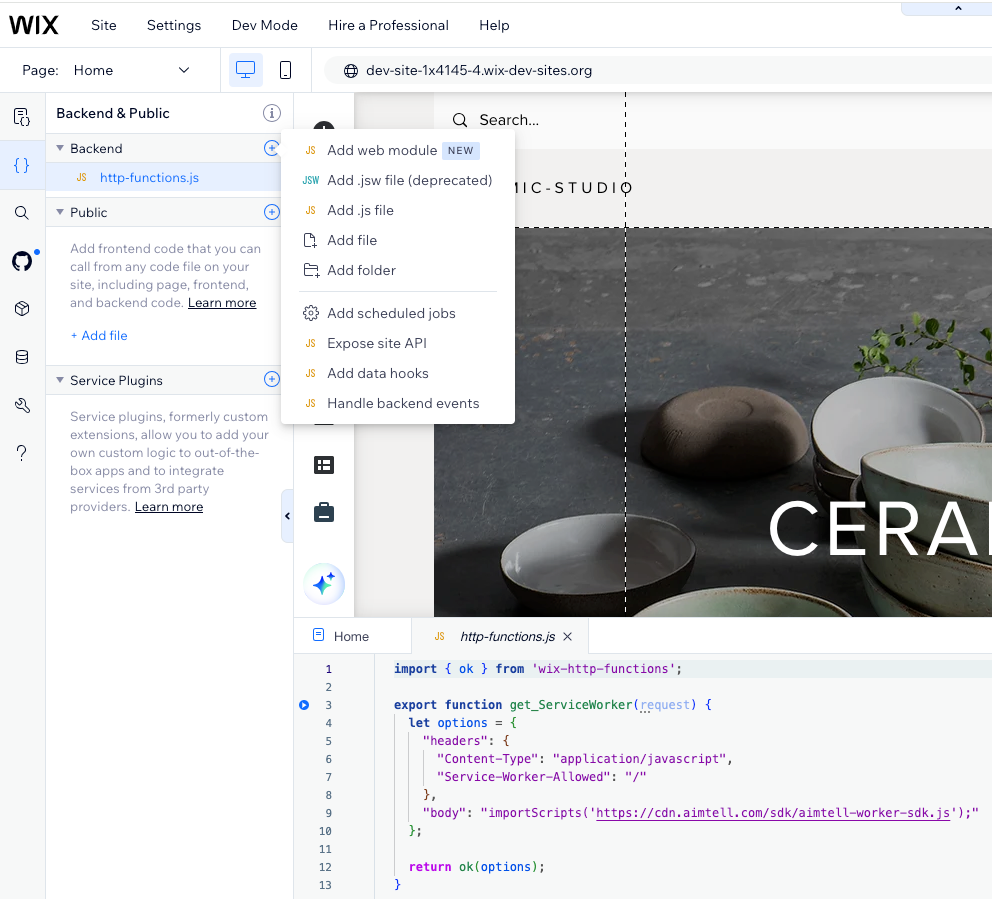Collapse the Backend section
Viewport: 992px width, 899px height.
(60, 148)
